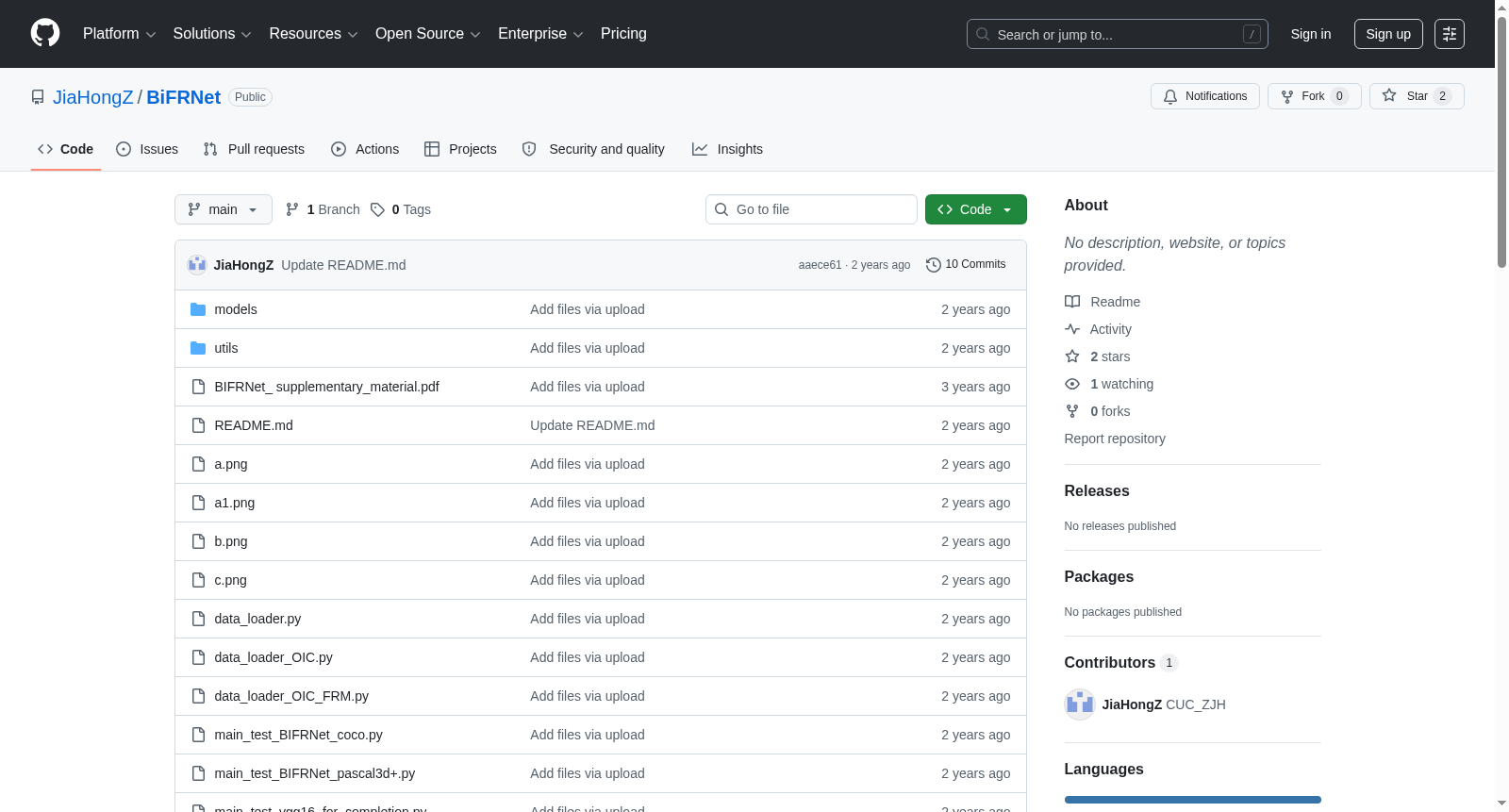
Task: Open the data_loader_OIC_FRM.py file
Action: pyautogui.click(x=291, y=696)
